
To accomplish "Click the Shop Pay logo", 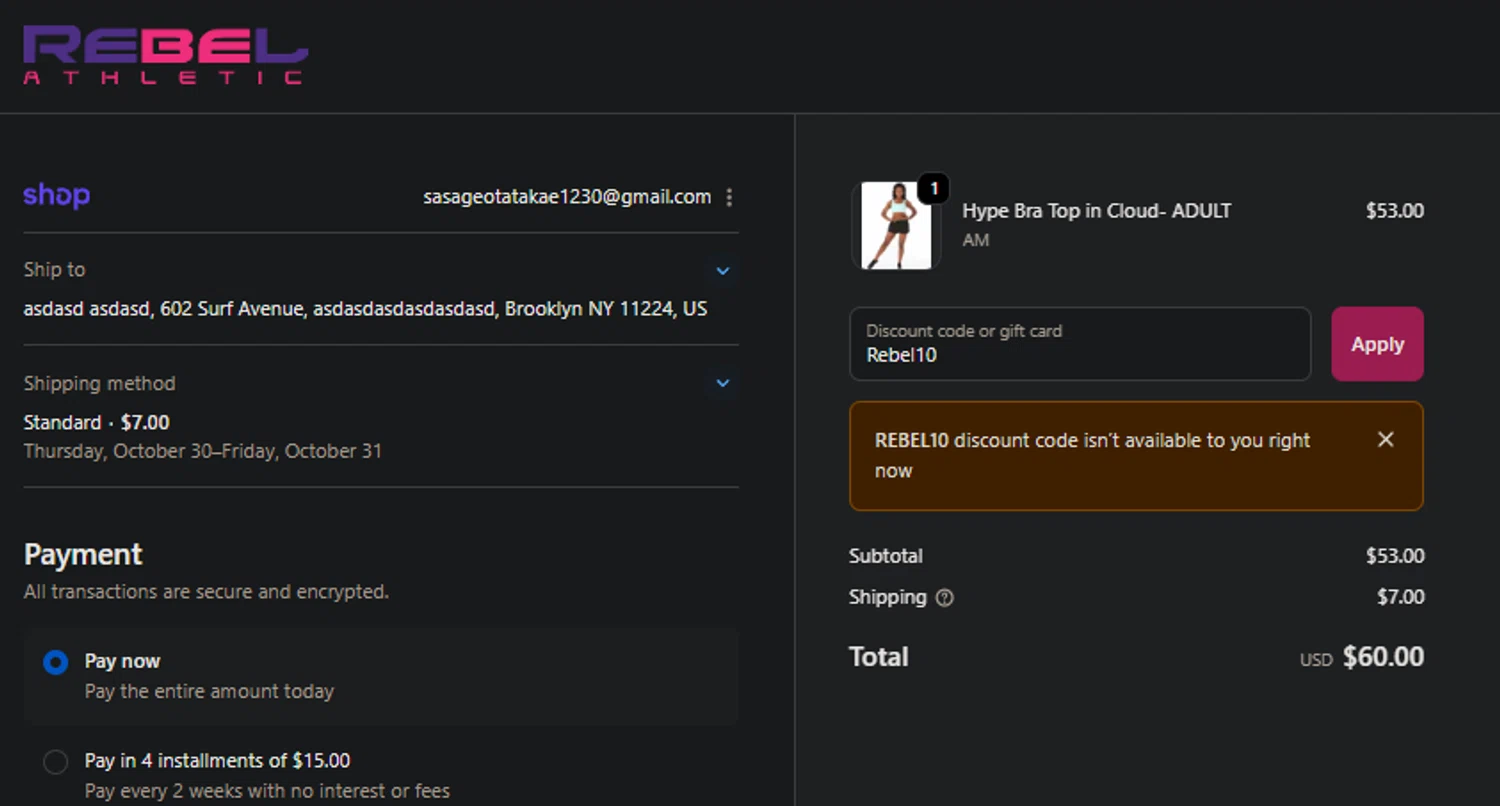I will [x=57, y=195].
